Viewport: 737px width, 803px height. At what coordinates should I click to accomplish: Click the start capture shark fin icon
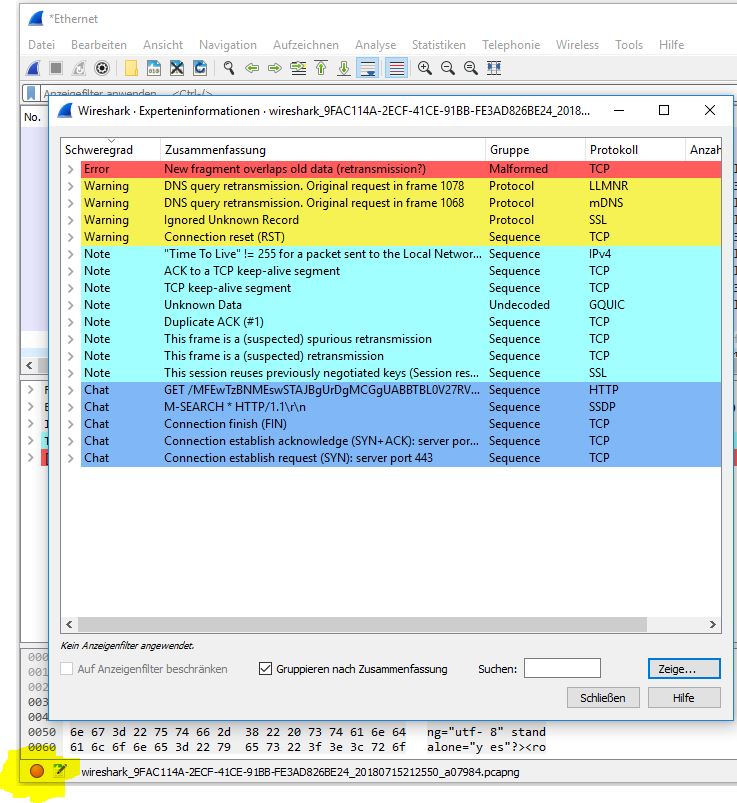pos(33,68)
